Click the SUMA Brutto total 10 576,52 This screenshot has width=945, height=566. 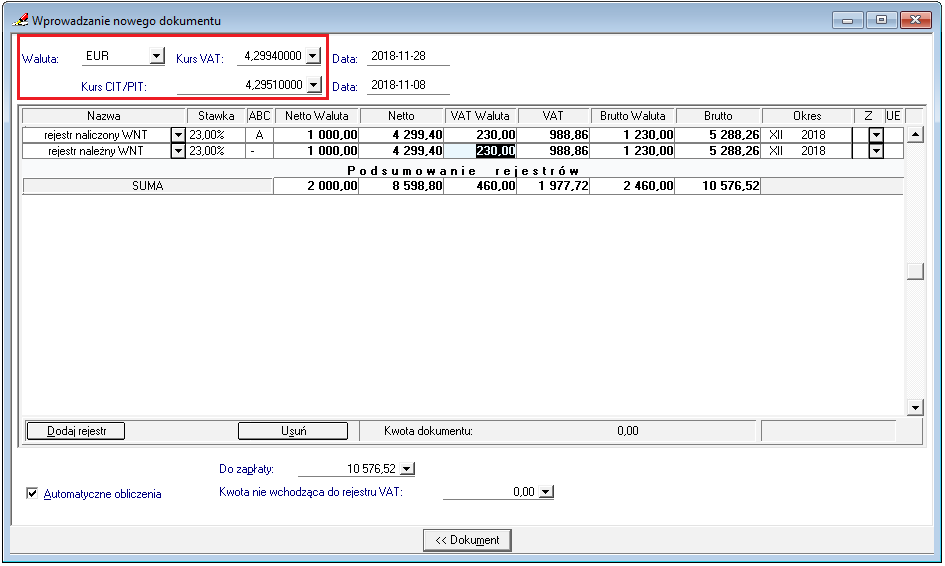718,186
